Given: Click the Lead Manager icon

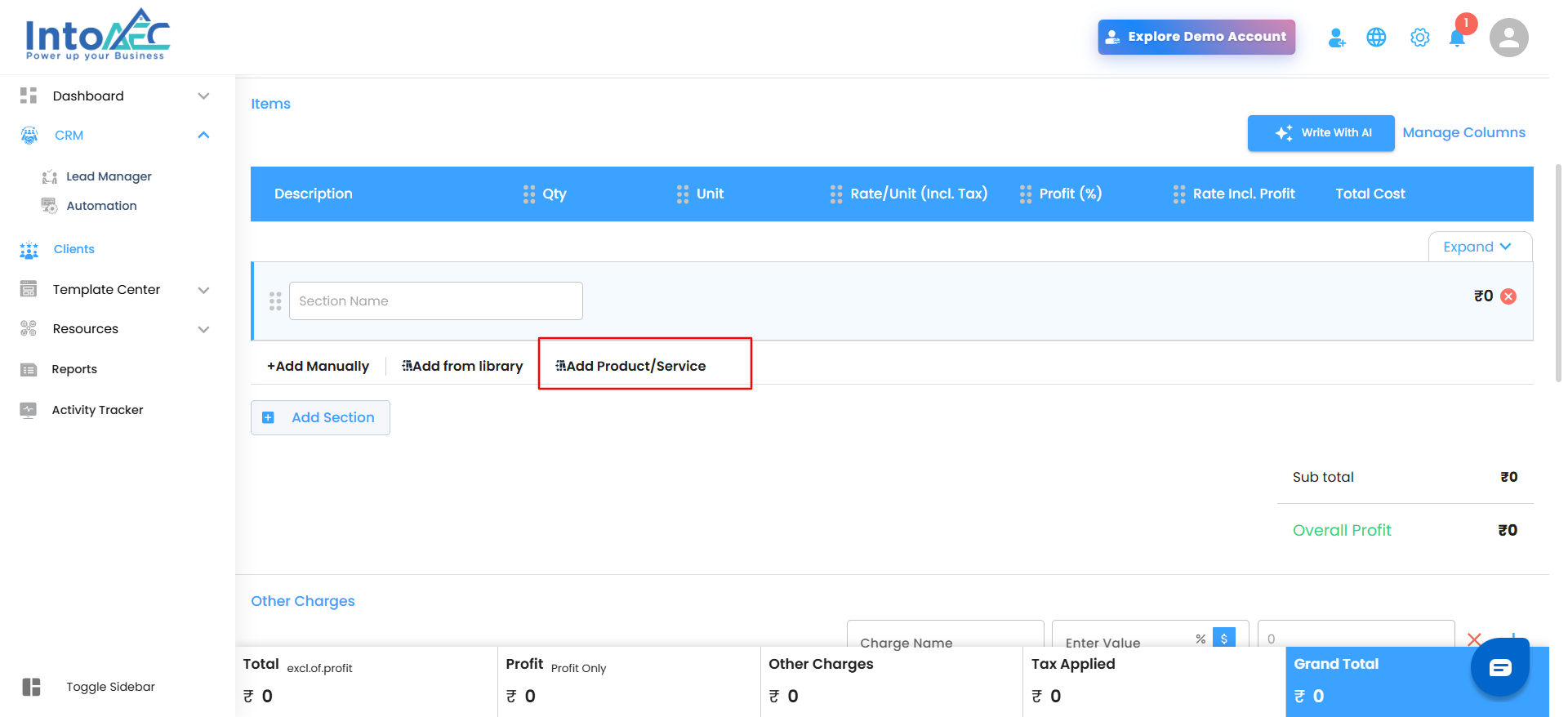Looking at the screenshot, I should click(x=50, y=176).
